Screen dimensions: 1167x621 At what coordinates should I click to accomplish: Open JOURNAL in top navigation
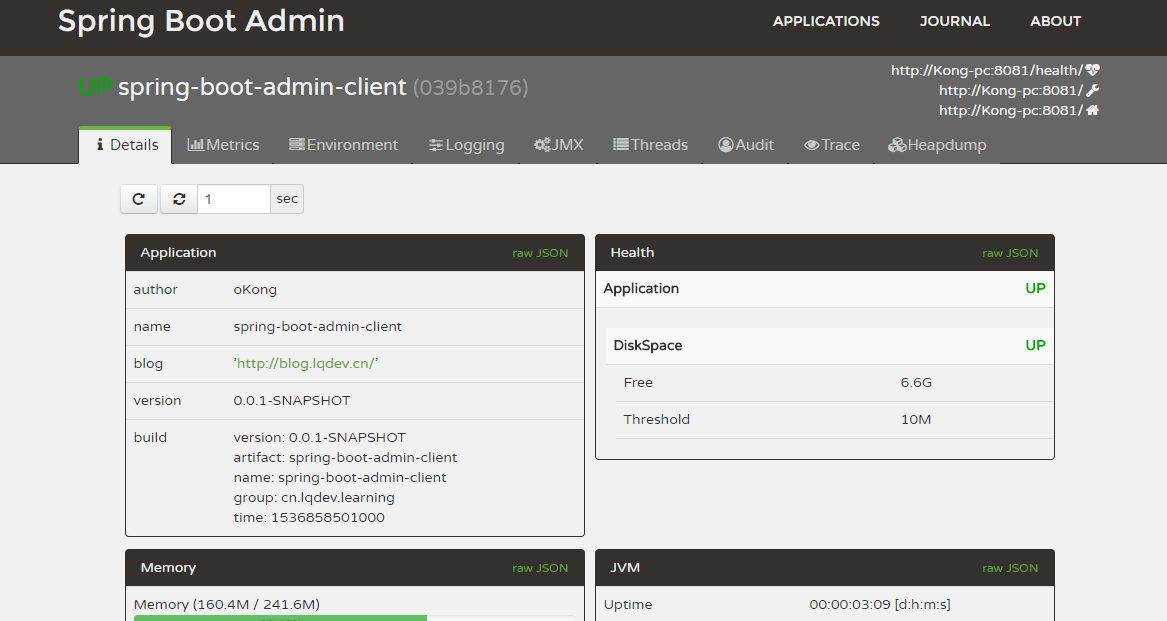click(955, 22)
